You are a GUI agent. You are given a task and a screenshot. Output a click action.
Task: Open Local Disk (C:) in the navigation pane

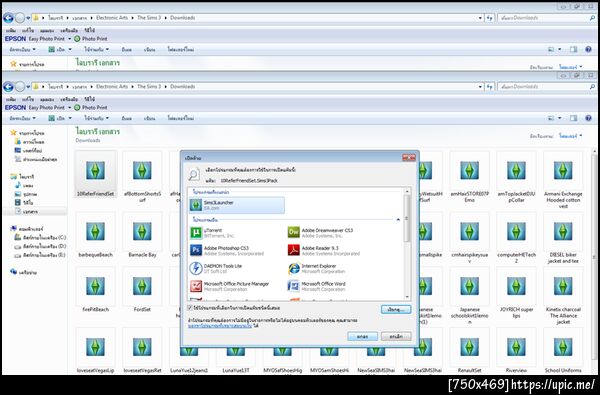(40, 238)
